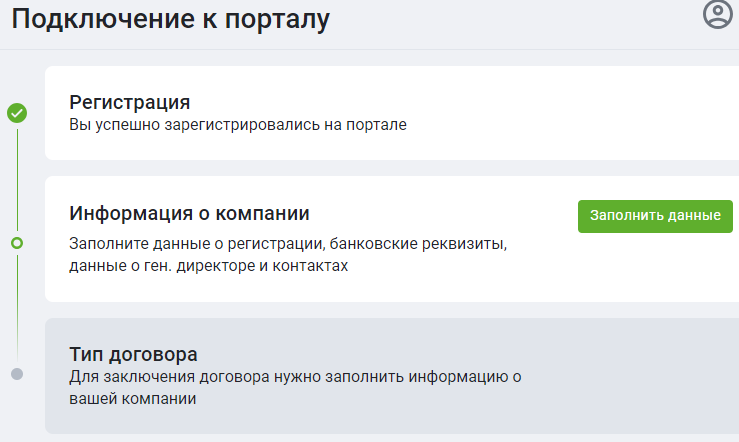
Task: Click the line between first two steps
Action: point(17,178)
